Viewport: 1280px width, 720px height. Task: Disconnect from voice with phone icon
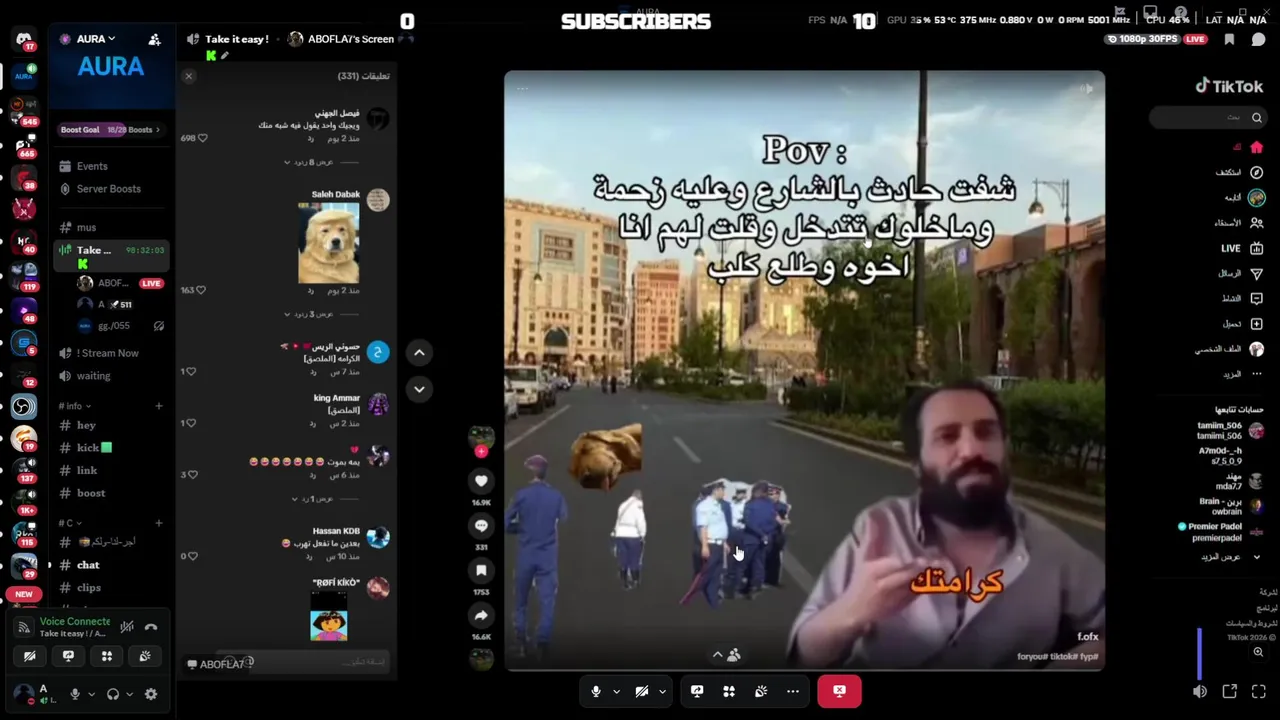[151, 627]
